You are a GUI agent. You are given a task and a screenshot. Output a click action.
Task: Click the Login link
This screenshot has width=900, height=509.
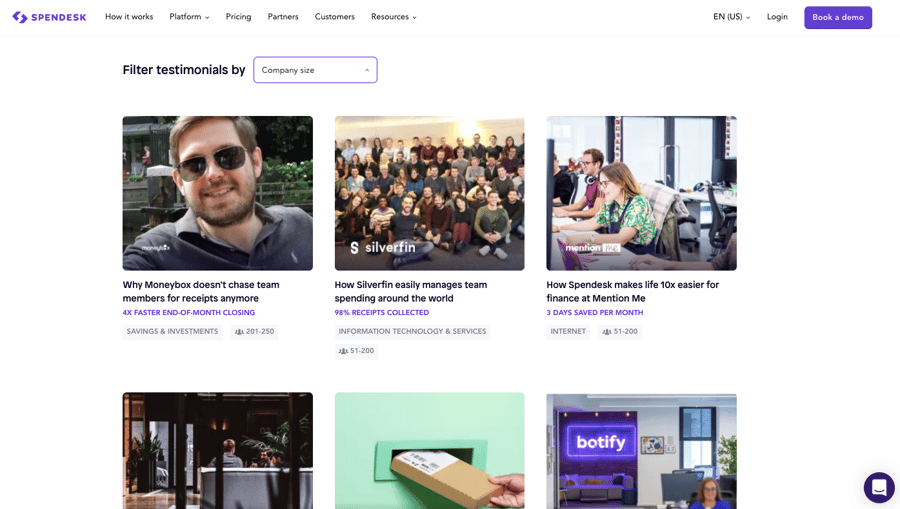(777, 17)
